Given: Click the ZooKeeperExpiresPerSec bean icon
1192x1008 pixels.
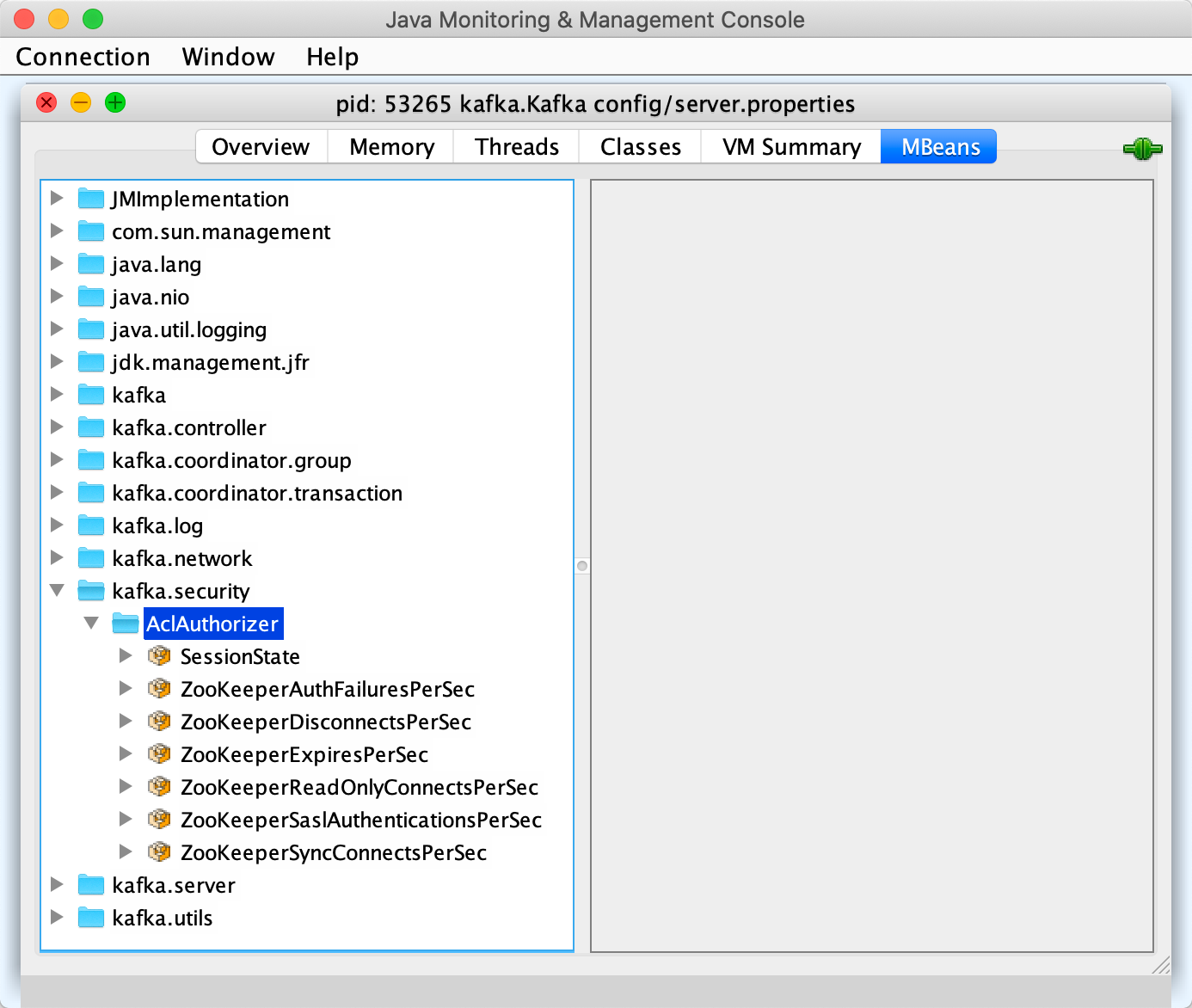Looking at the screenshot, I should (159, 754).
